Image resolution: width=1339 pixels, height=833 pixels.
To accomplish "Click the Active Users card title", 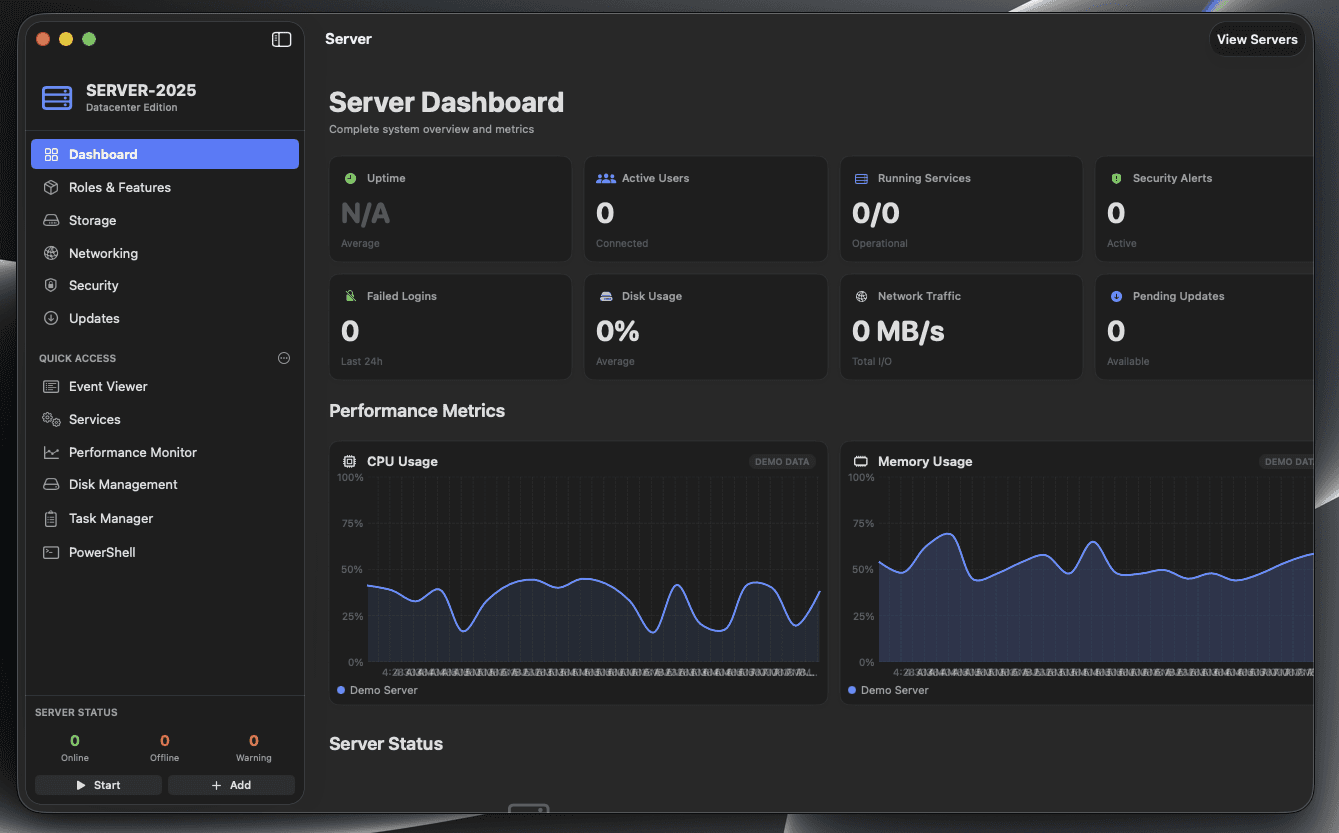I will (x=655, y=178).
